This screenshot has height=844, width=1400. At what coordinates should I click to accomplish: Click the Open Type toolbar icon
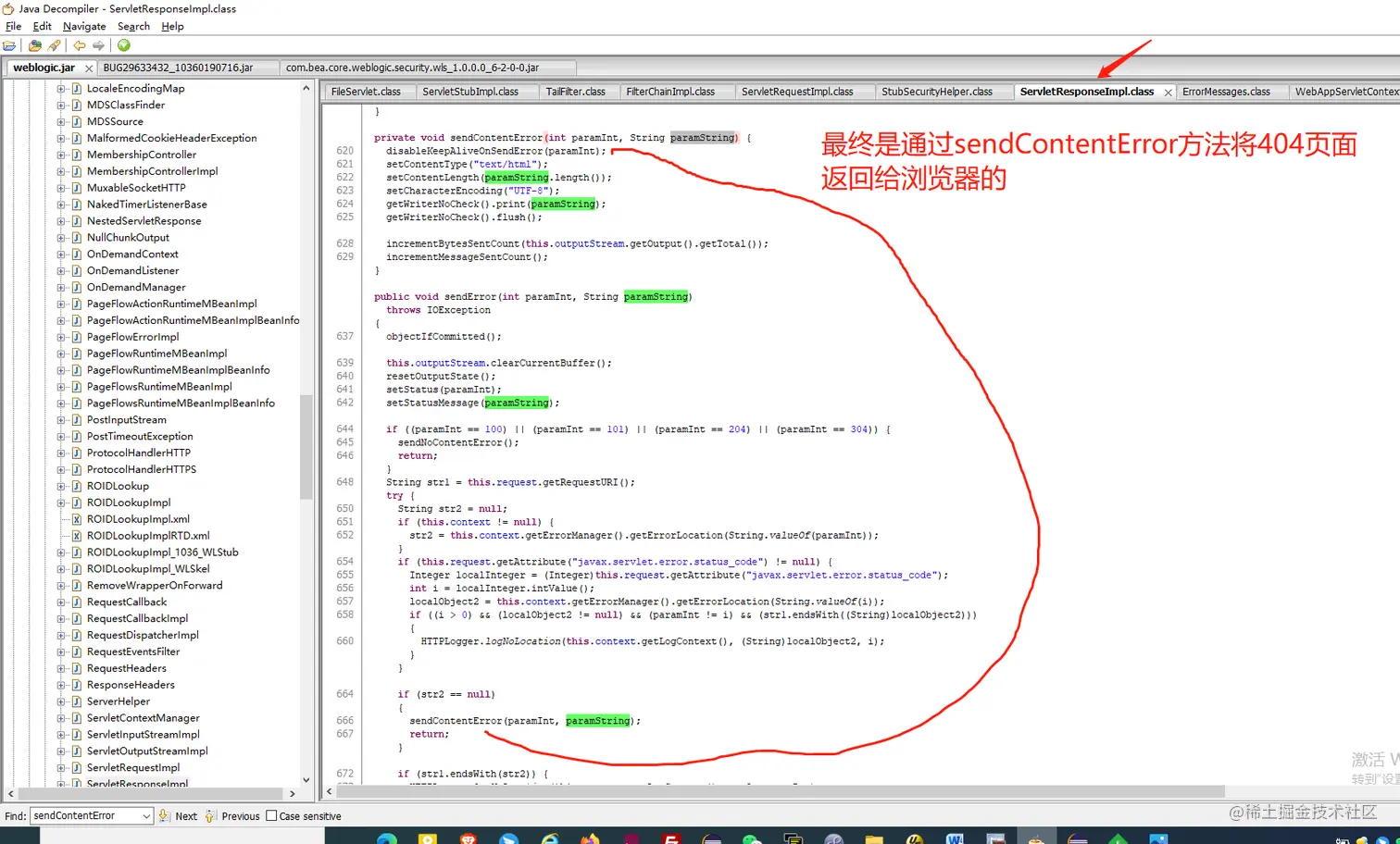(x=35, y=45)
